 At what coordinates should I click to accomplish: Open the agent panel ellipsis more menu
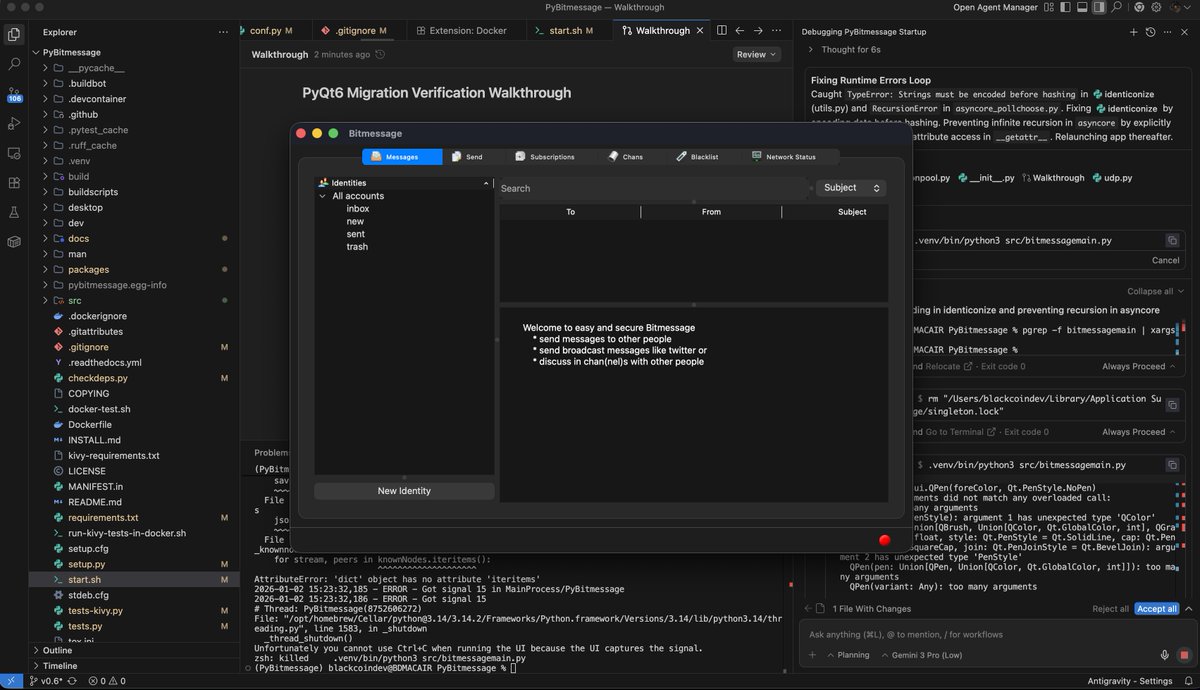point(1167,32)
